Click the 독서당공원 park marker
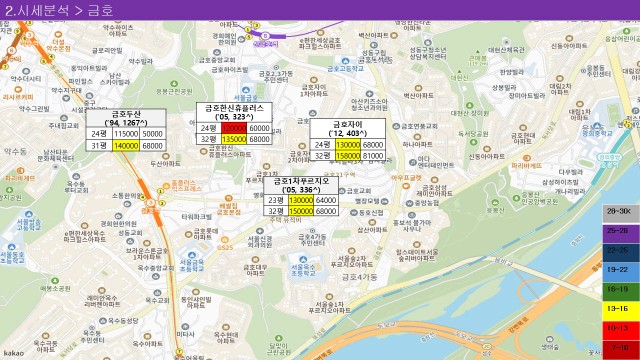640x360 pixels. [473, 142]
